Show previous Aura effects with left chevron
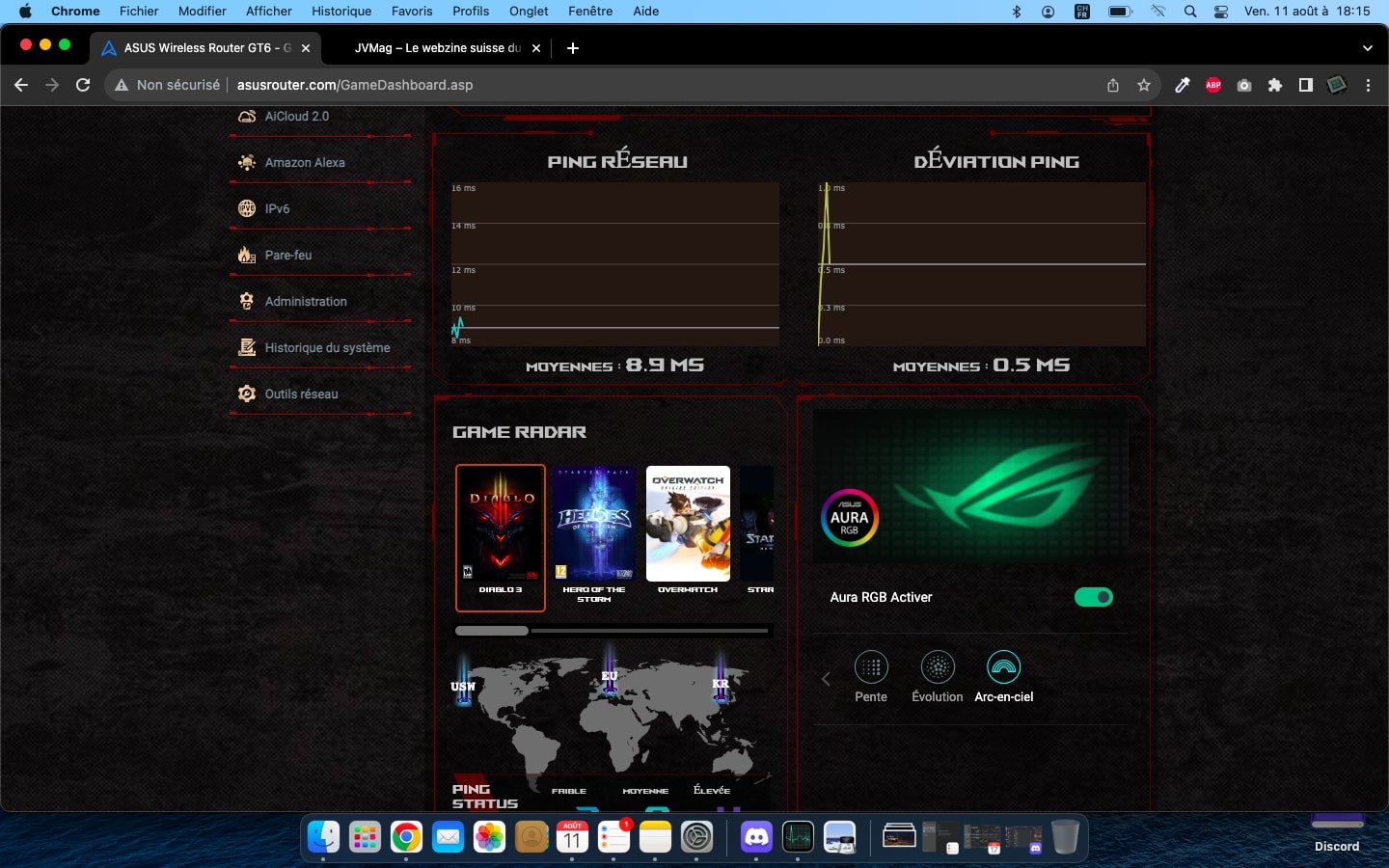 826,679
